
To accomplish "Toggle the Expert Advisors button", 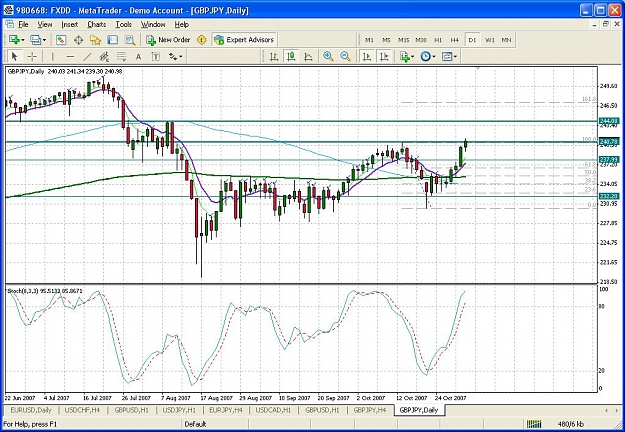I will click(x=244, y=40).
